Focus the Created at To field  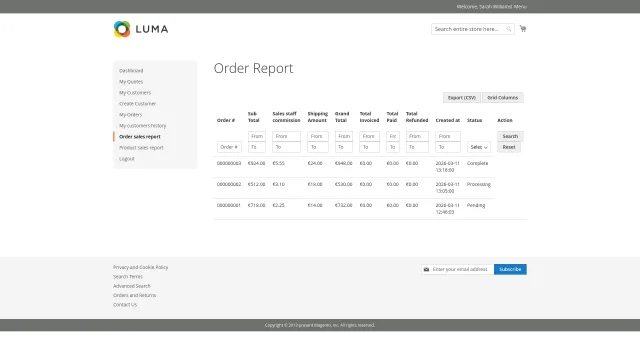coord(448,147)
